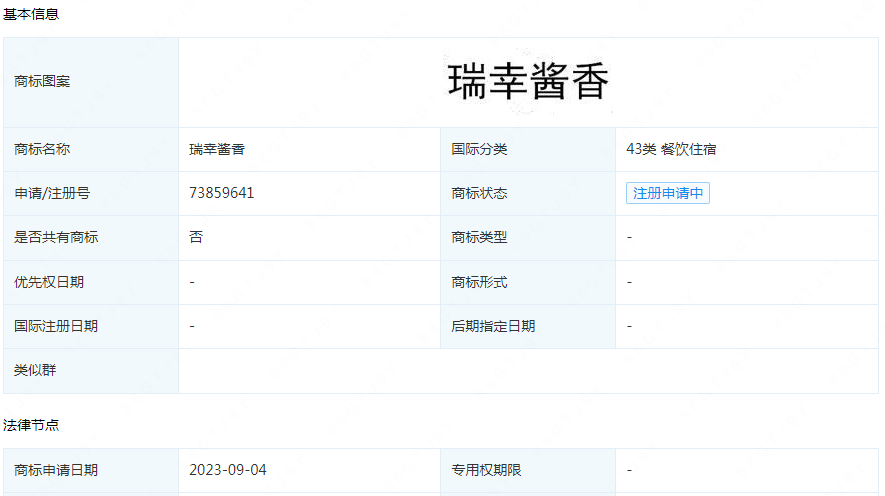Select the 否 value

tap(196, 237)
